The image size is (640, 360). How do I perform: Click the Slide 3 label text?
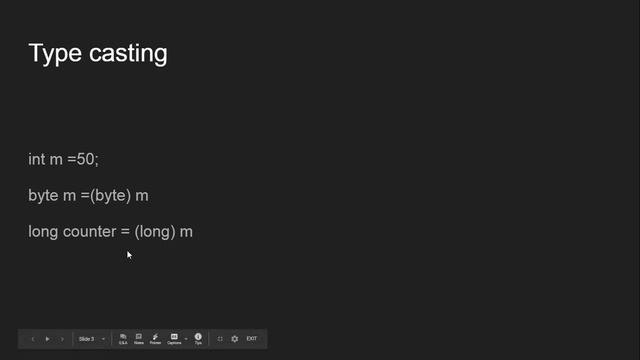click(x=87, y=339)
